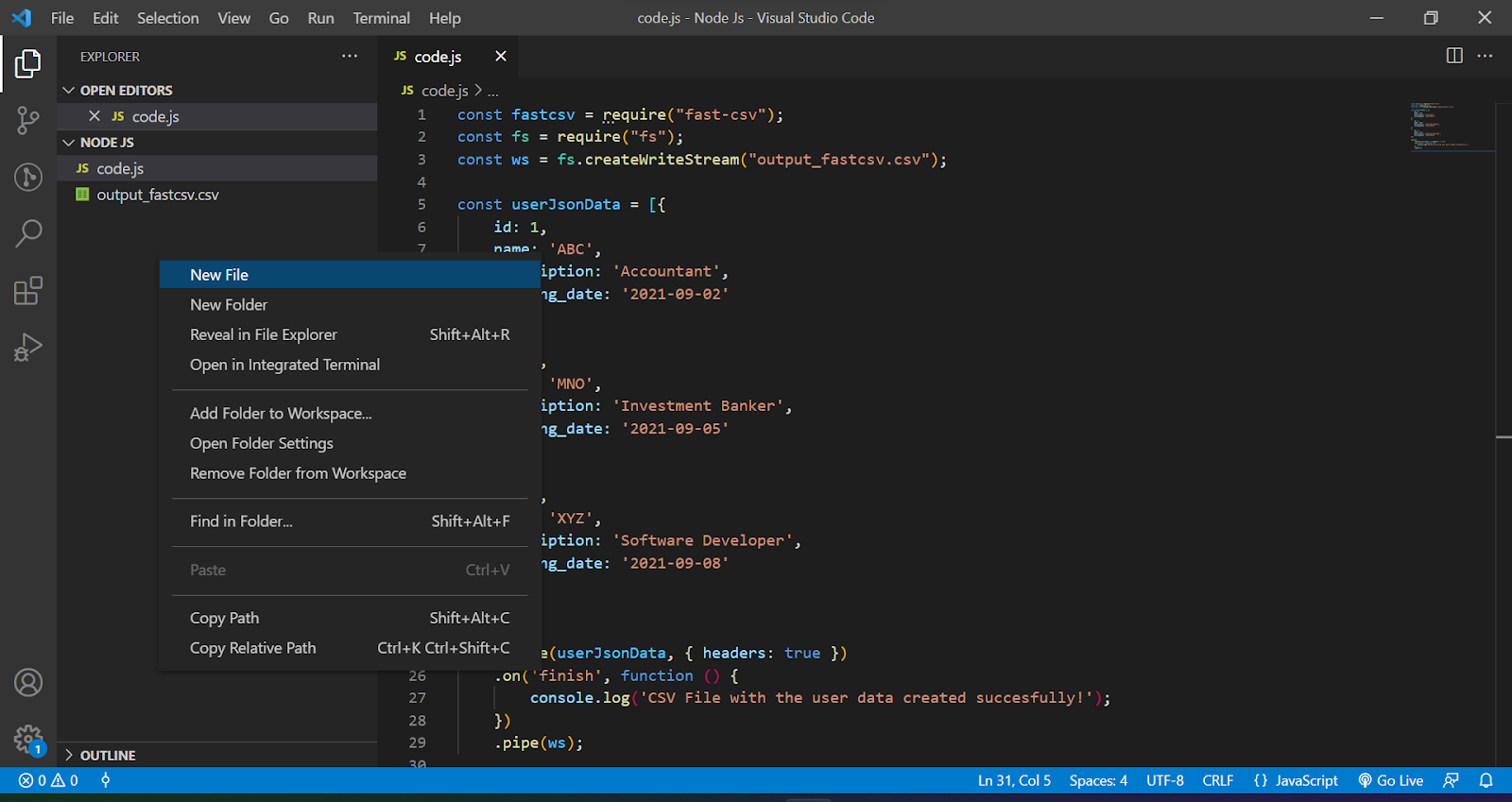Choose Remove Folder from Workspace
This screenshot has height=802, width=1512.
coord(350,473)
